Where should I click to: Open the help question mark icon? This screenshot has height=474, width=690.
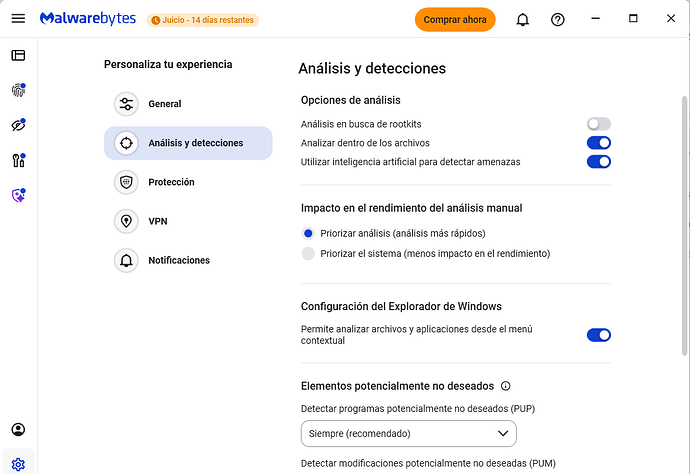(x=558, y=19)
